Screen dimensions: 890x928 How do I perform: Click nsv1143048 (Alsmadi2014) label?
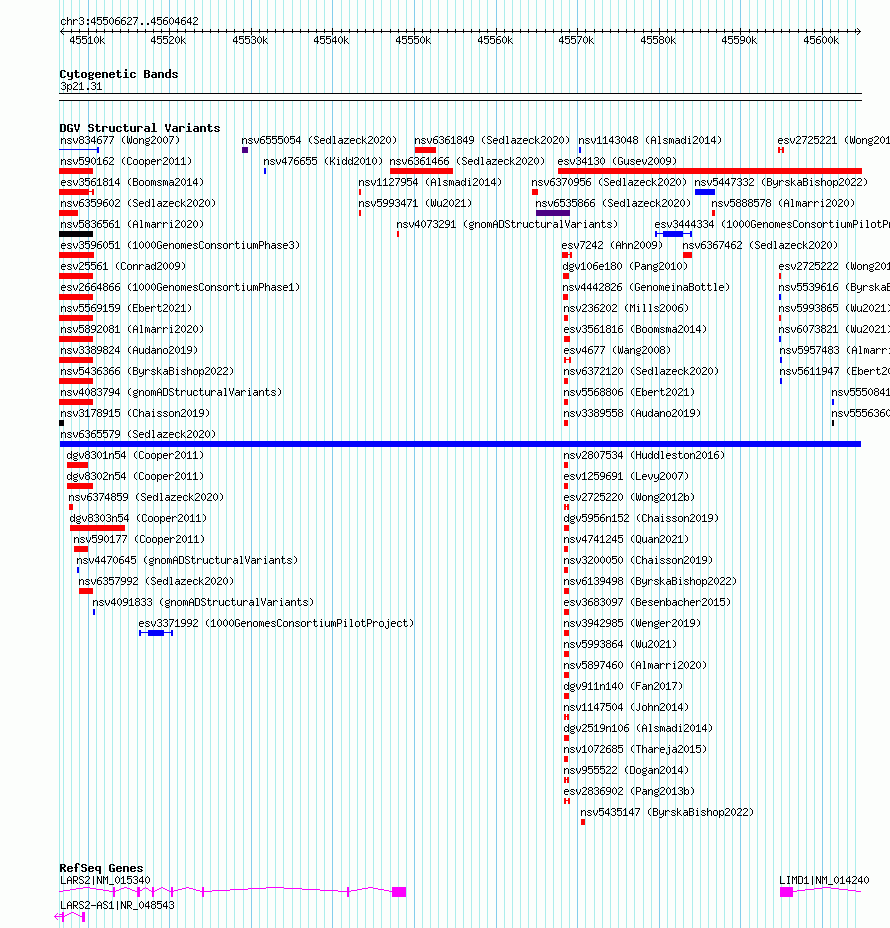(650, 140)
